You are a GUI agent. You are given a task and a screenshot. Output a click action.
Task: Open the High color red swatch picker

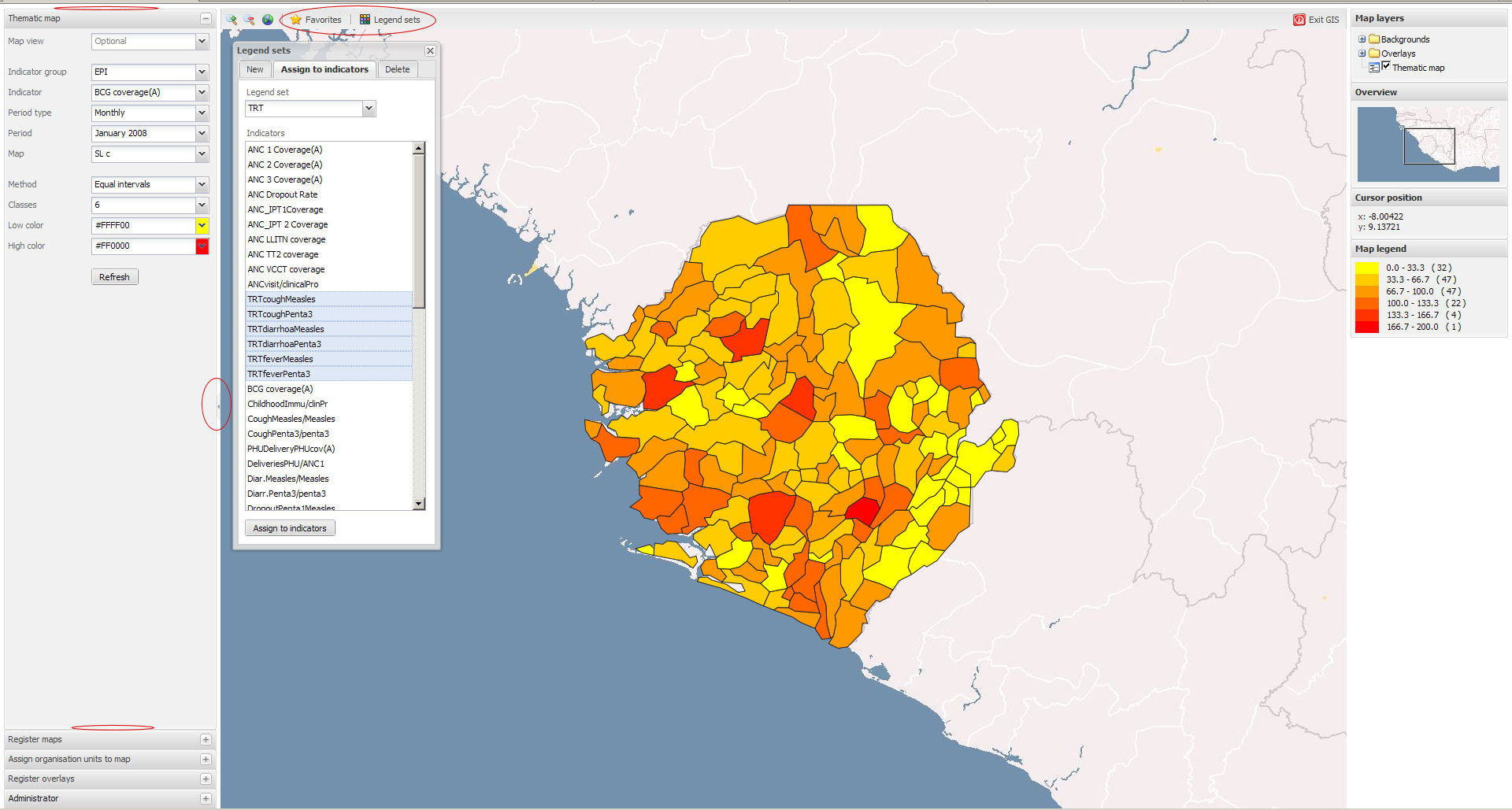tap(202, 246)
